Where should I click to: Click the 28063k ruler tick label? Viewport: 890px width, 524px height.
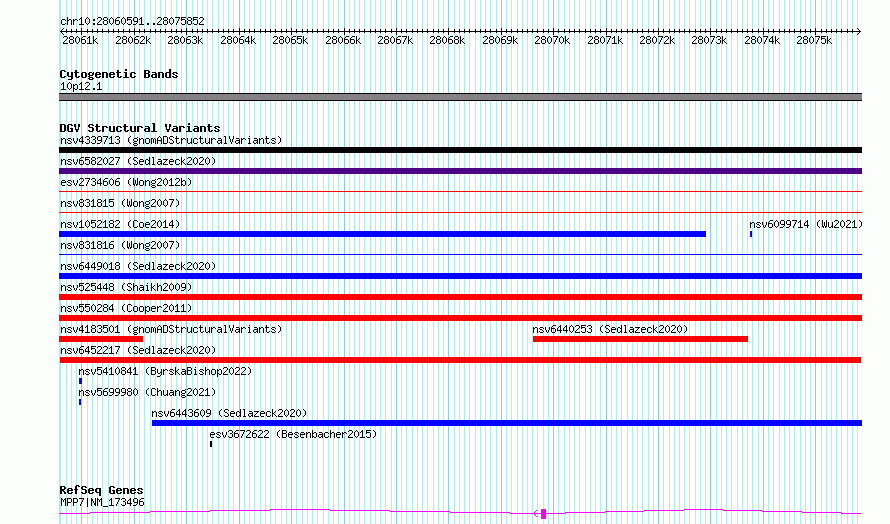click(x=185, y=40)
